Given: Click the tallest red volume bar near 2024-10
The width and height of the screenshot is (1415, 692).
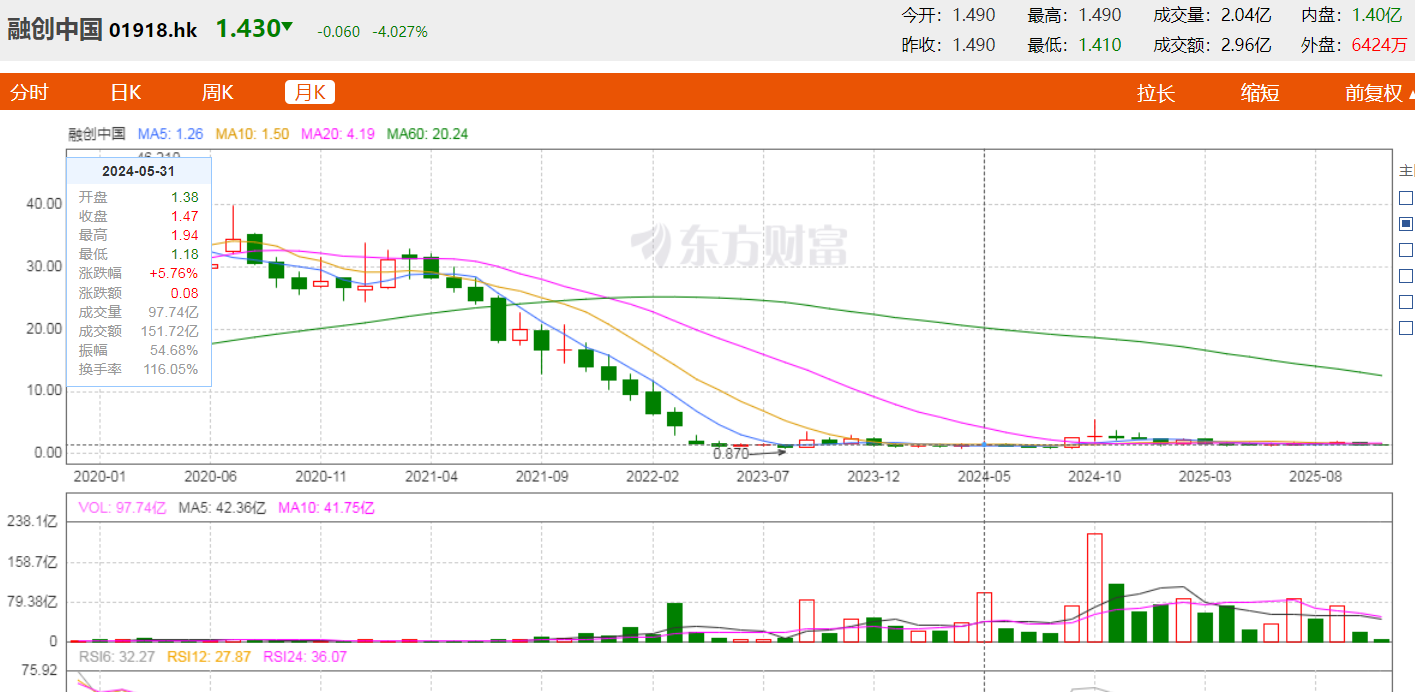Looking at the screenshot, I should click(1095, 588).
